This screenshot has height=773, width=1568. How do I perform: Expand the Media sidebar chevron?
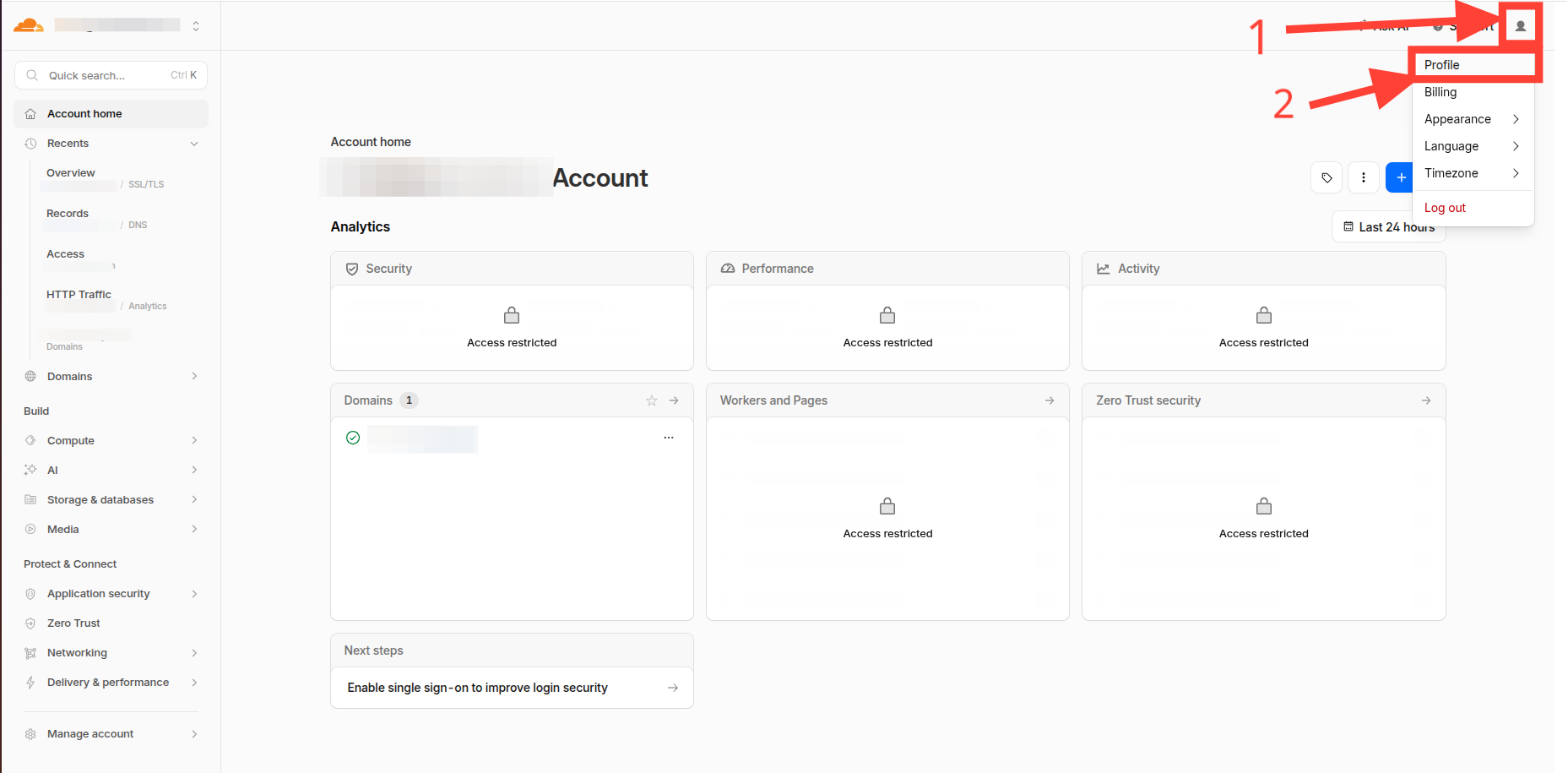(194, 530)
